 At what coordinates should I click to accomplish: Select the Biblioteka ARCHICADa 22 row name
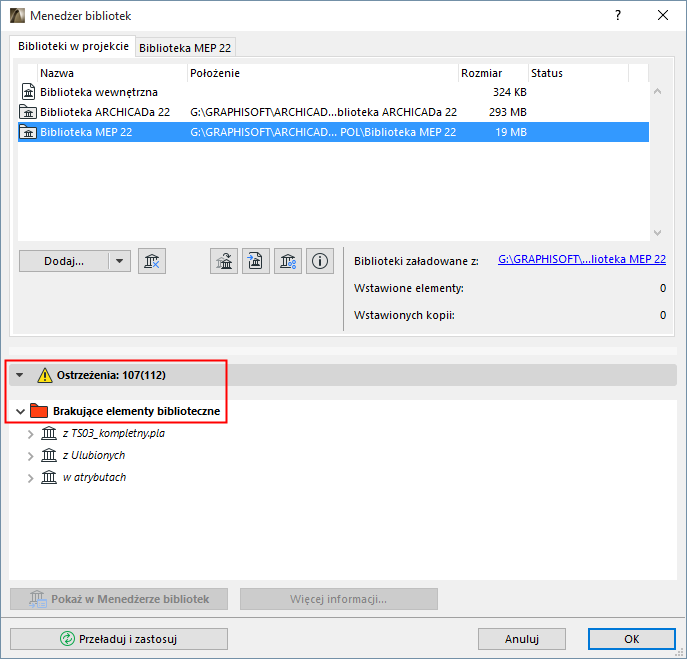click(105, 112)
